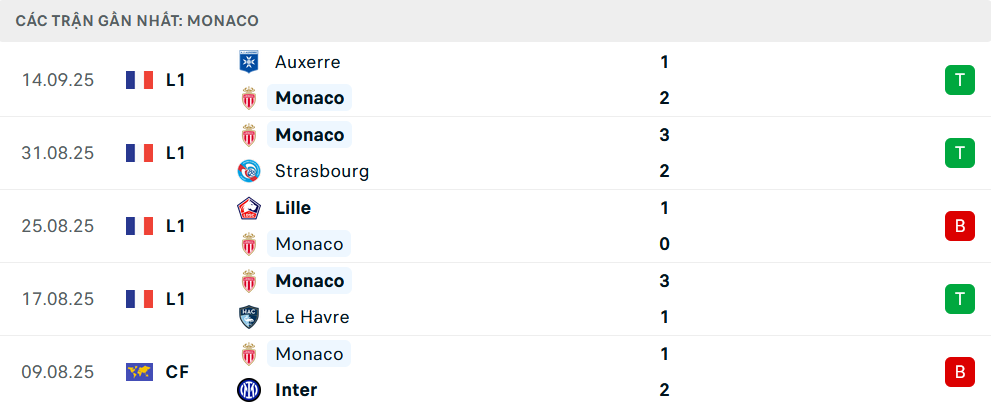Click red B badge for Inter match
Image resolution: width=991 pixels, height=406 pixels.
click(959, 372)
